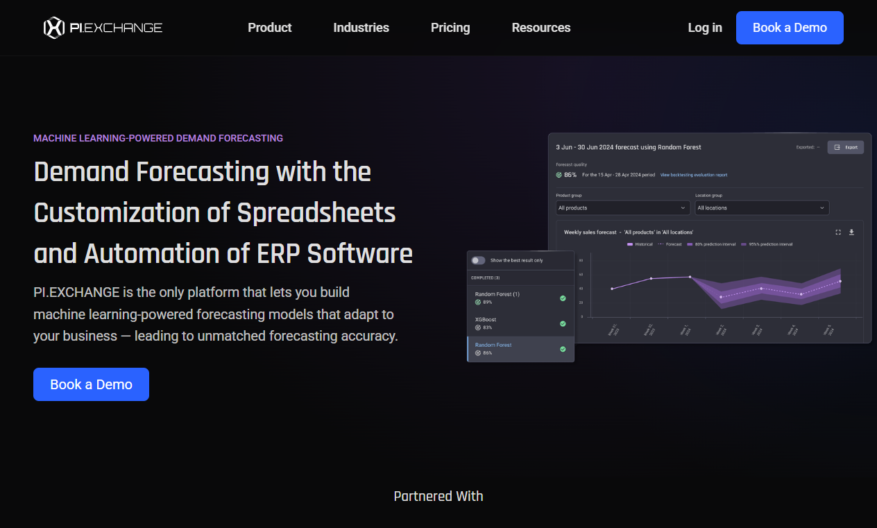Viewport: 877px width, 528px height.
Task: Click the 95% prediction interval legend
Action: pos(767,244)
